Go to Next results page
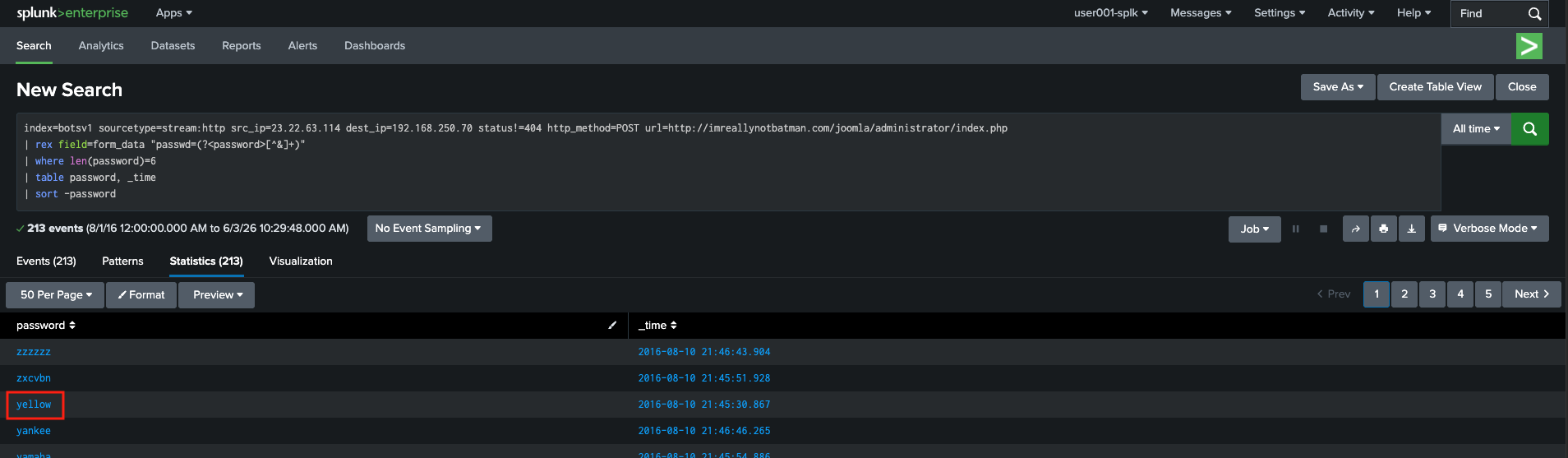The width and height of the screenshot is (1568, 458). (x=1532, y=294)
